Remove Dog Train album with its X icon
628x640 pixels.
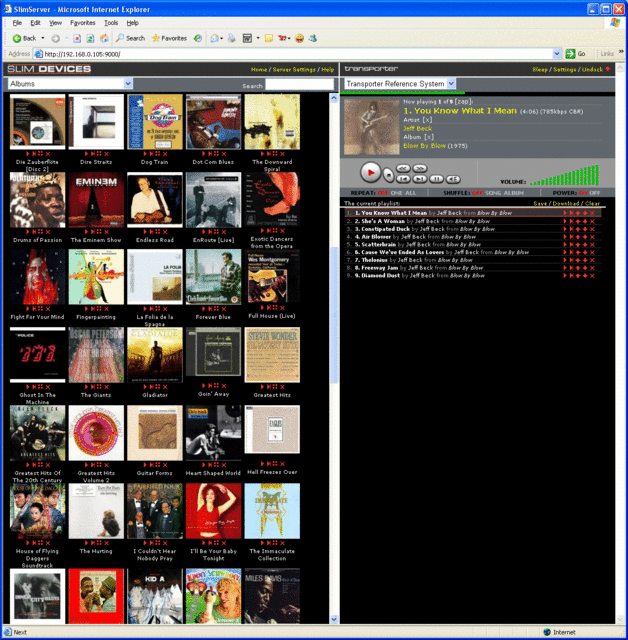[165, 154]
